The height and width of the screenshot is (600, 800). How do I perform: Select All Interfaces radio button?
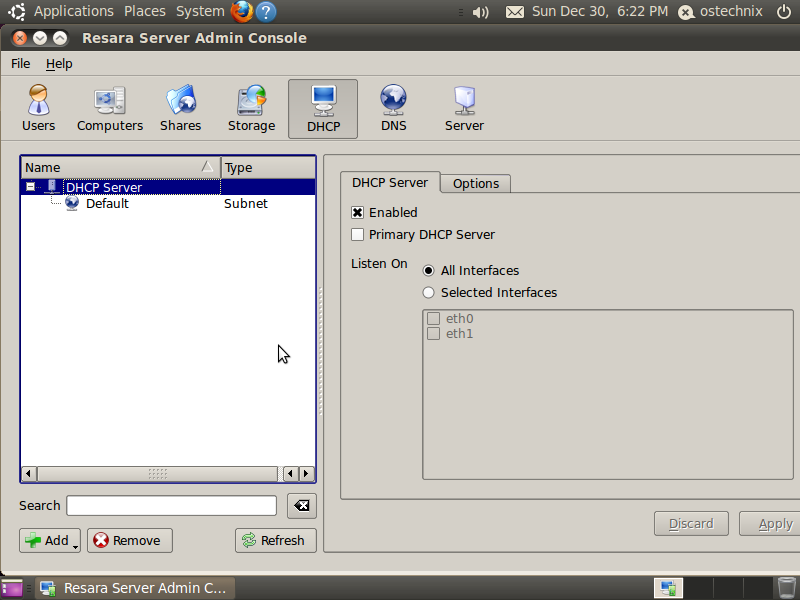click(x=429, y=270)
